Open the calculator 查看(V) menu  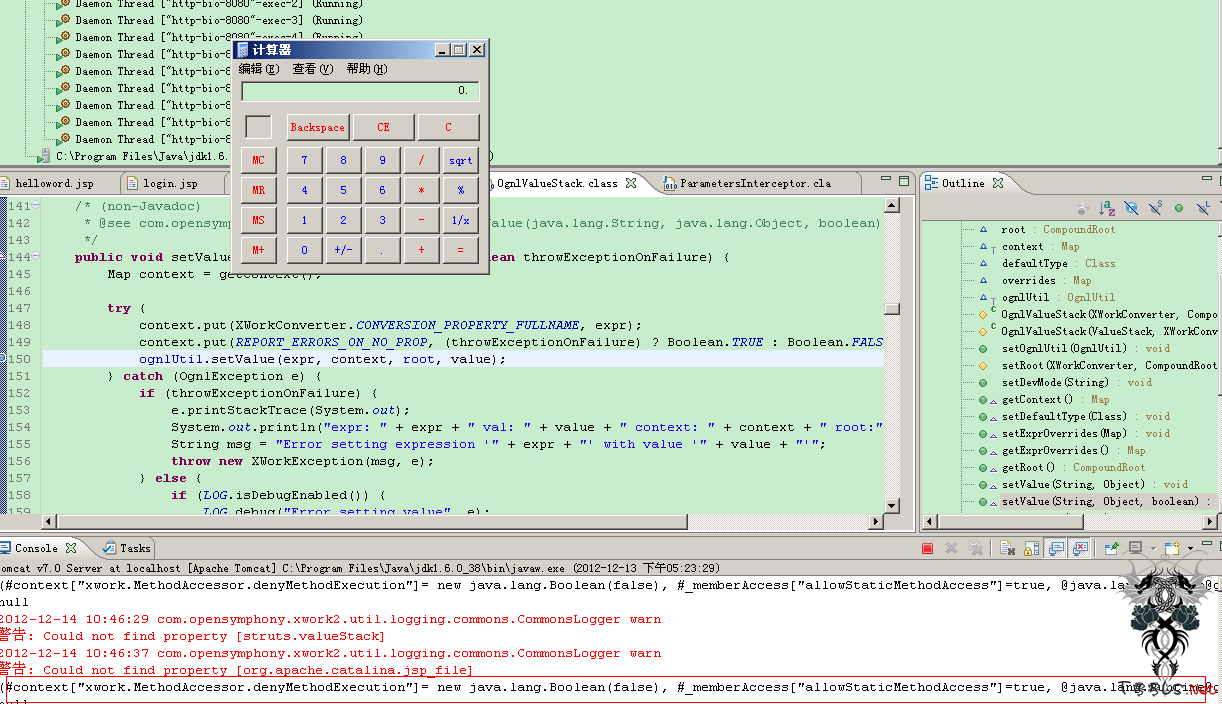(312, 69)
